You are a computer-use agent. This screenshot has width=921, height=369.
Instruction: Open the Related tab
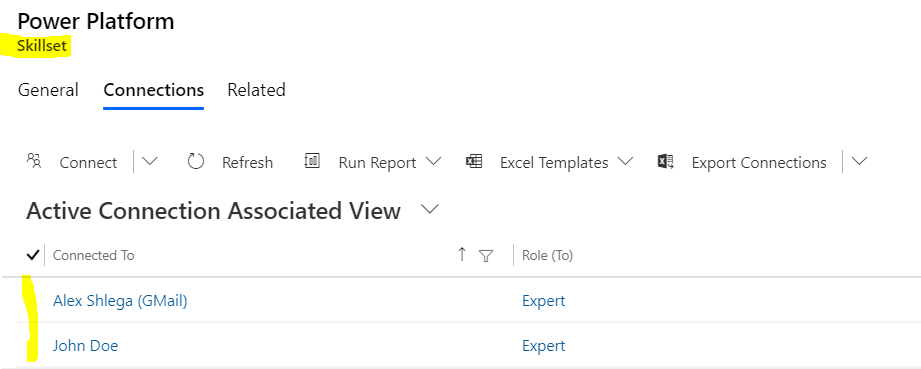pos(256,90)
